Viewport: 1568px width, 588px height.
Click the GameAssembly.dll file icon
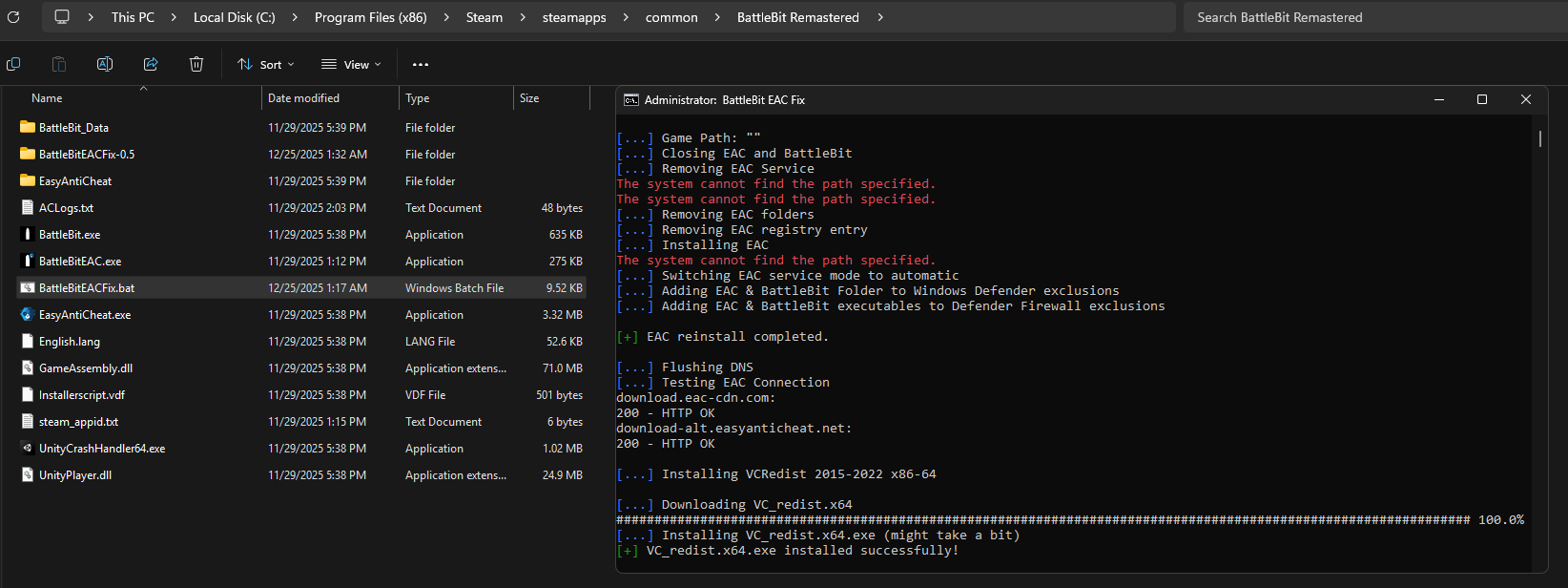click(x=28, y=367)
